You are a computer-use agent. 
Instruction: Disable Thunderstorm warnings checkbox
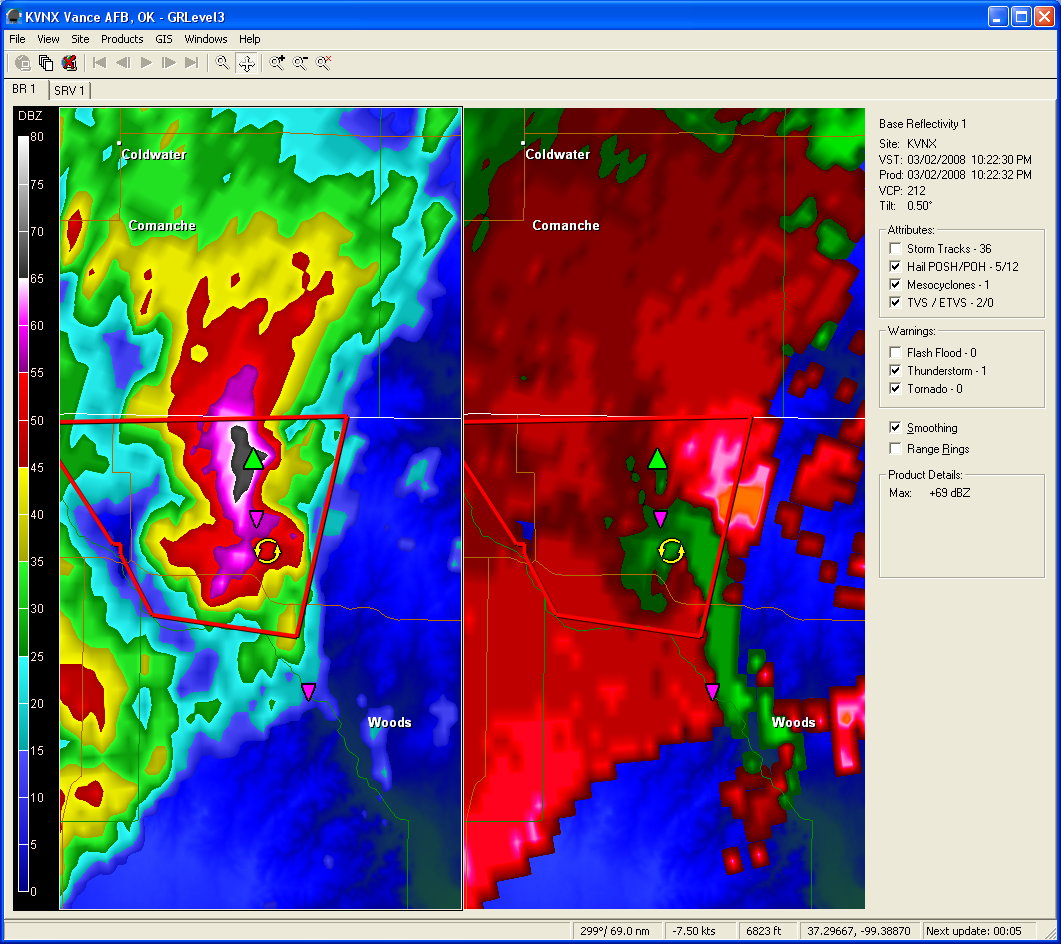pos(895,371)
